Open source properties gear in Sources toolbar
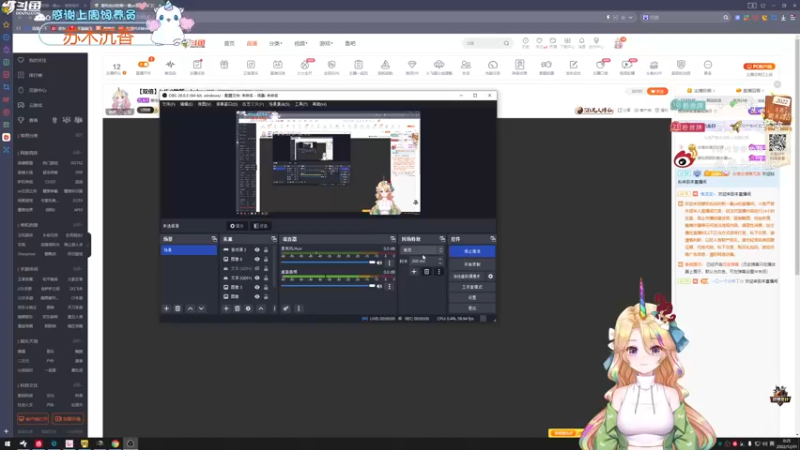The image size is (800, 450). pyautogui.click(x=248, y=308)
